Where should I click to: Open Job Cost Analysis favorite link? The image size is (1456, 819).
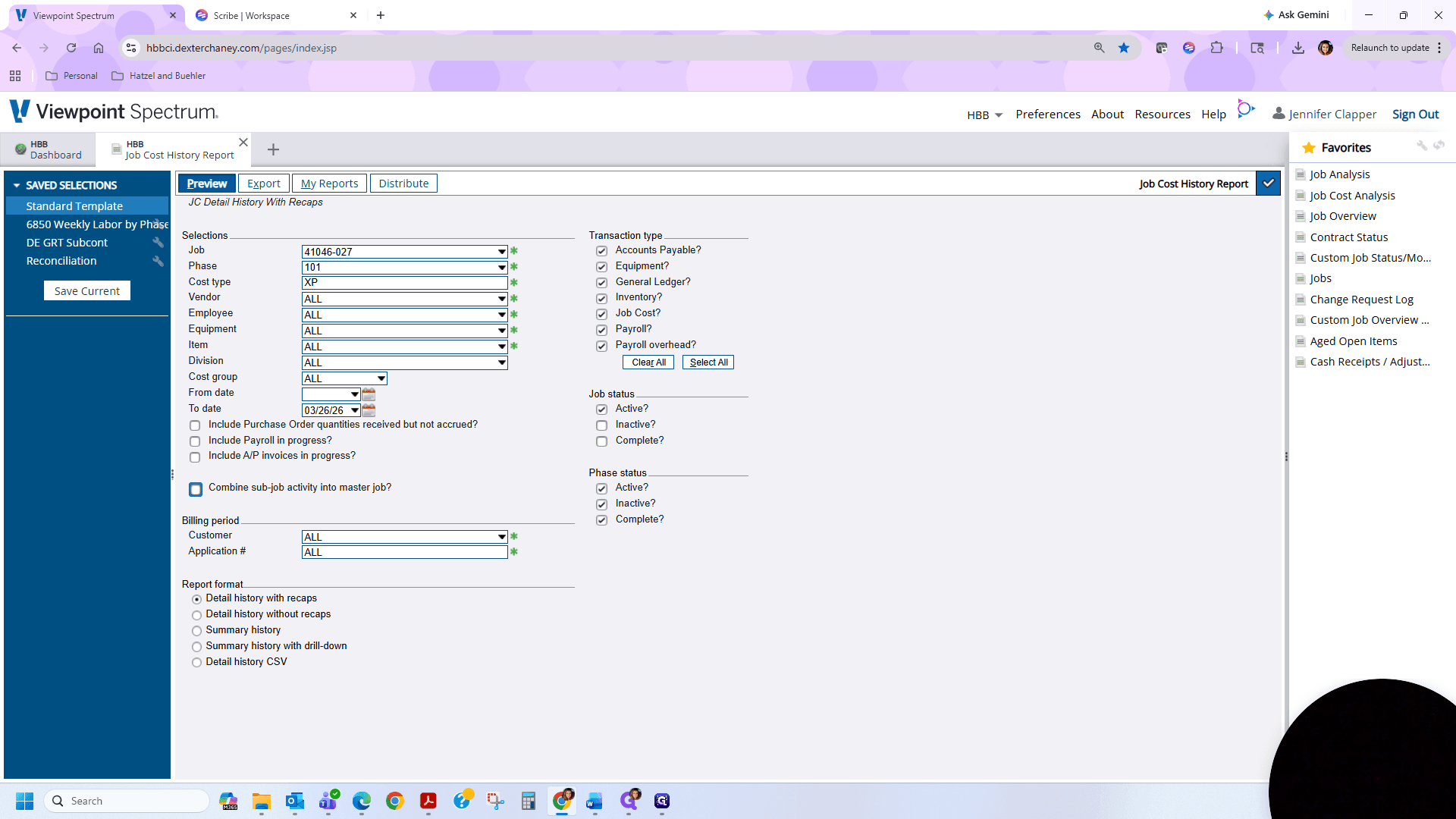pyautogui.click(x=1352, y=196)
